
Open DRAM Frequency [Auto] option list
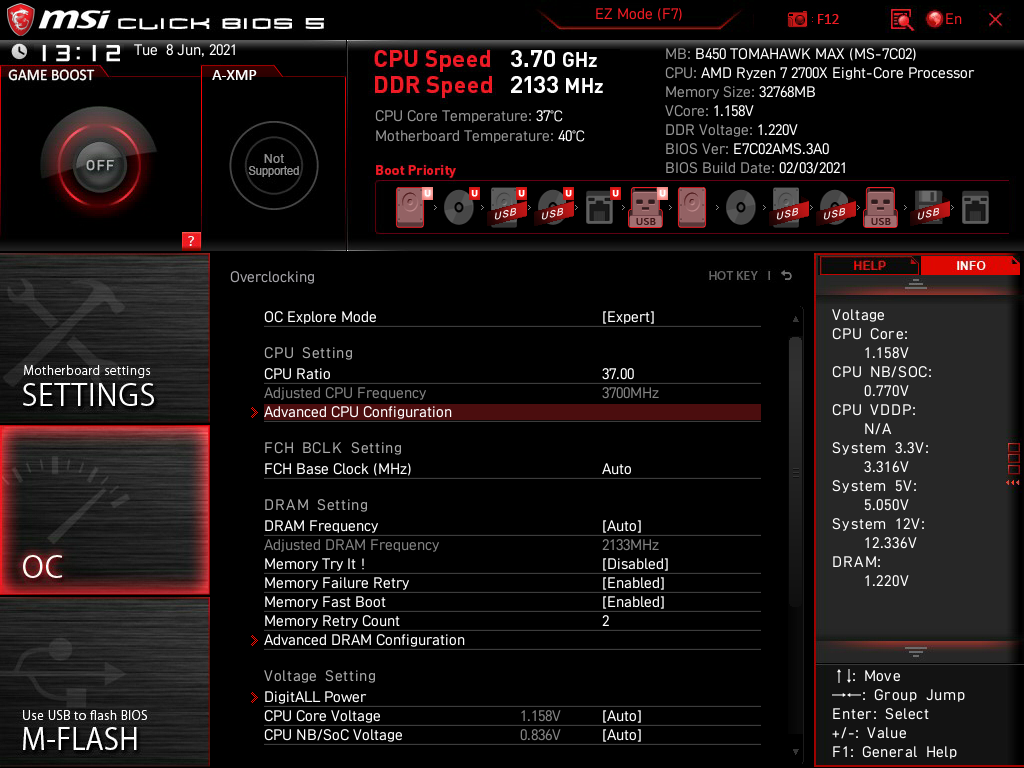coord(512,526)
